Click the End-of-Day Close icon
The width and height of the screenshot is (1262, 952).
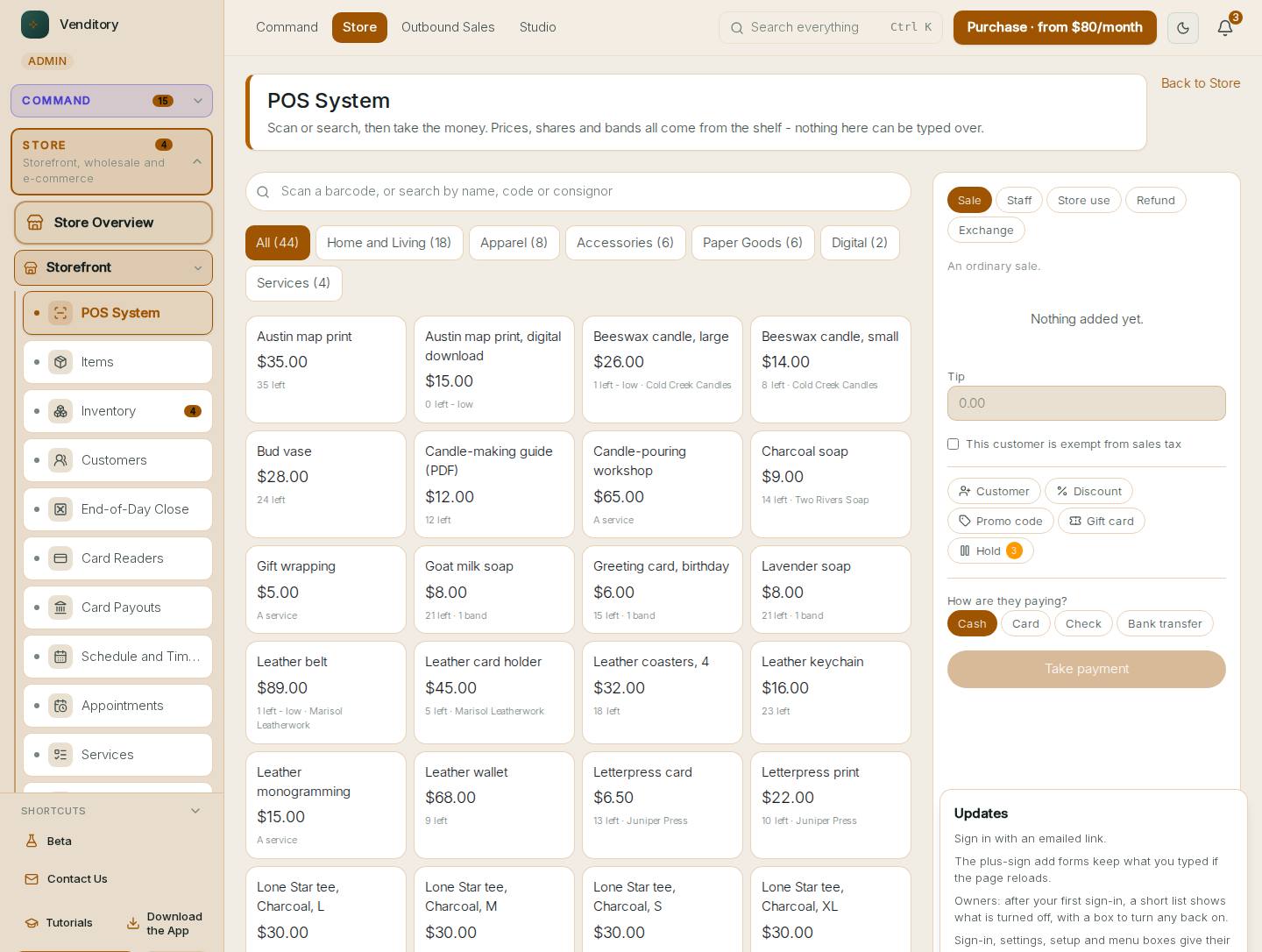pyautogui.click(x=60, y=509)
